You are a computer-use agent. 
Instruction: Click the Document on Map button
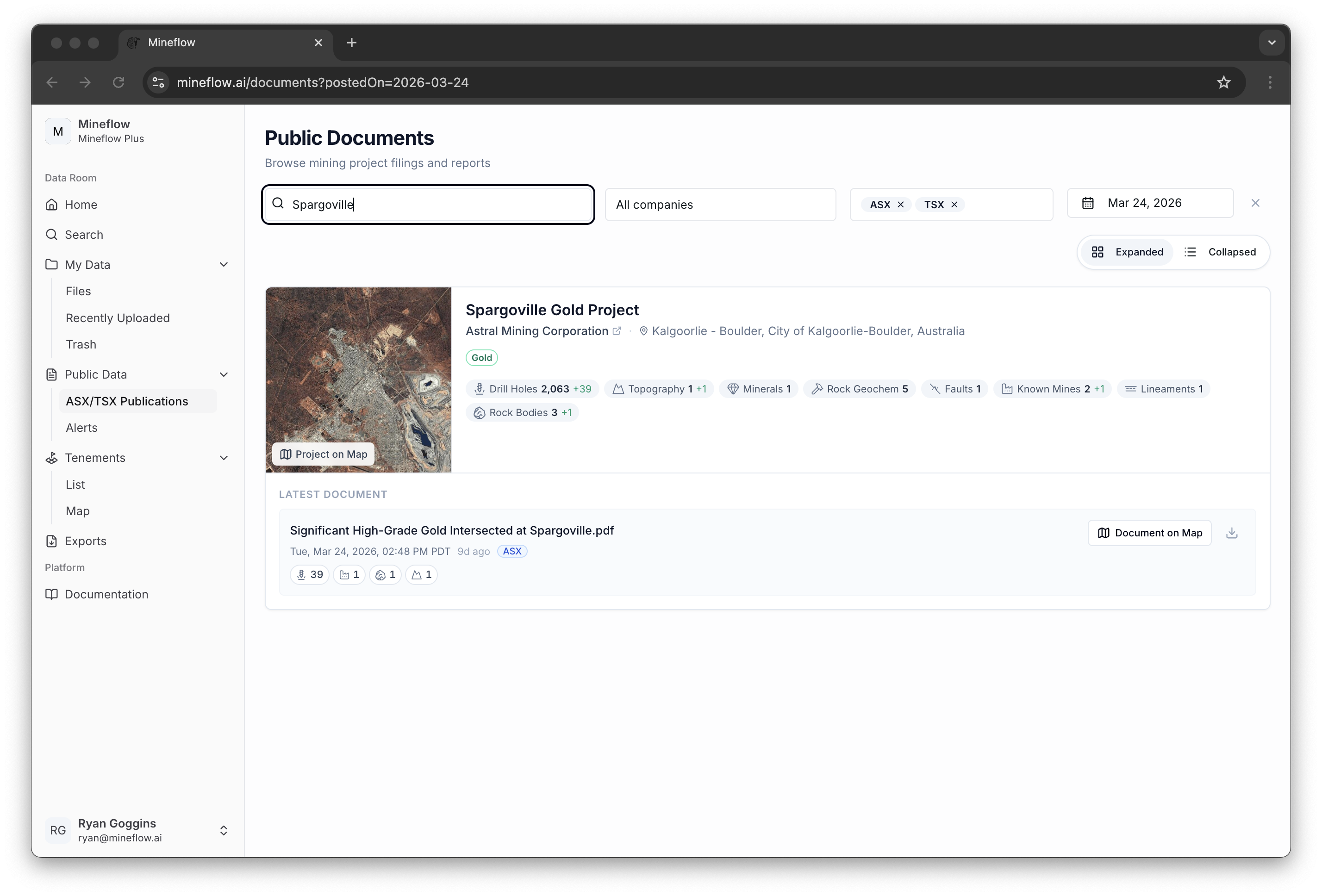(1149, 533)
